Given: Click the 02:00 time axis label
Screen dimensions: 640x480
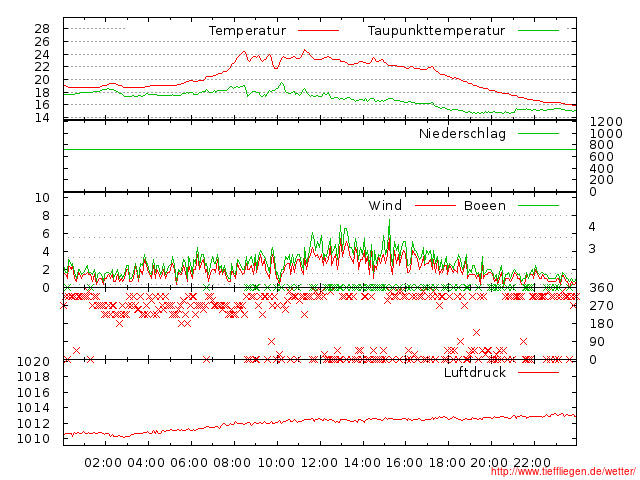Looking at the screenshot, I should coord(103,463).
